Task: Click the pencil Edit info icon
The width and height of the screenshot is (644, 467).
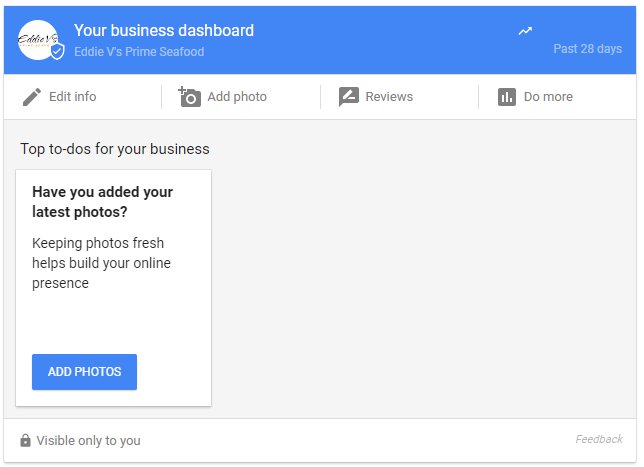Action: [x=32, y=97]
